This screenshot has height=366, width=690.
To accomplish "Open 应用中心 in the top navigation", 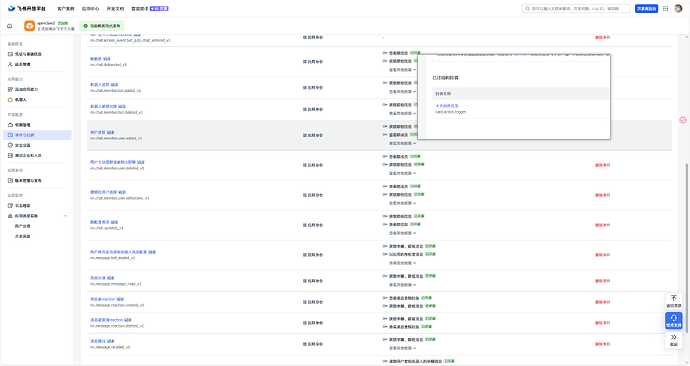I will (x=91, y=8).
